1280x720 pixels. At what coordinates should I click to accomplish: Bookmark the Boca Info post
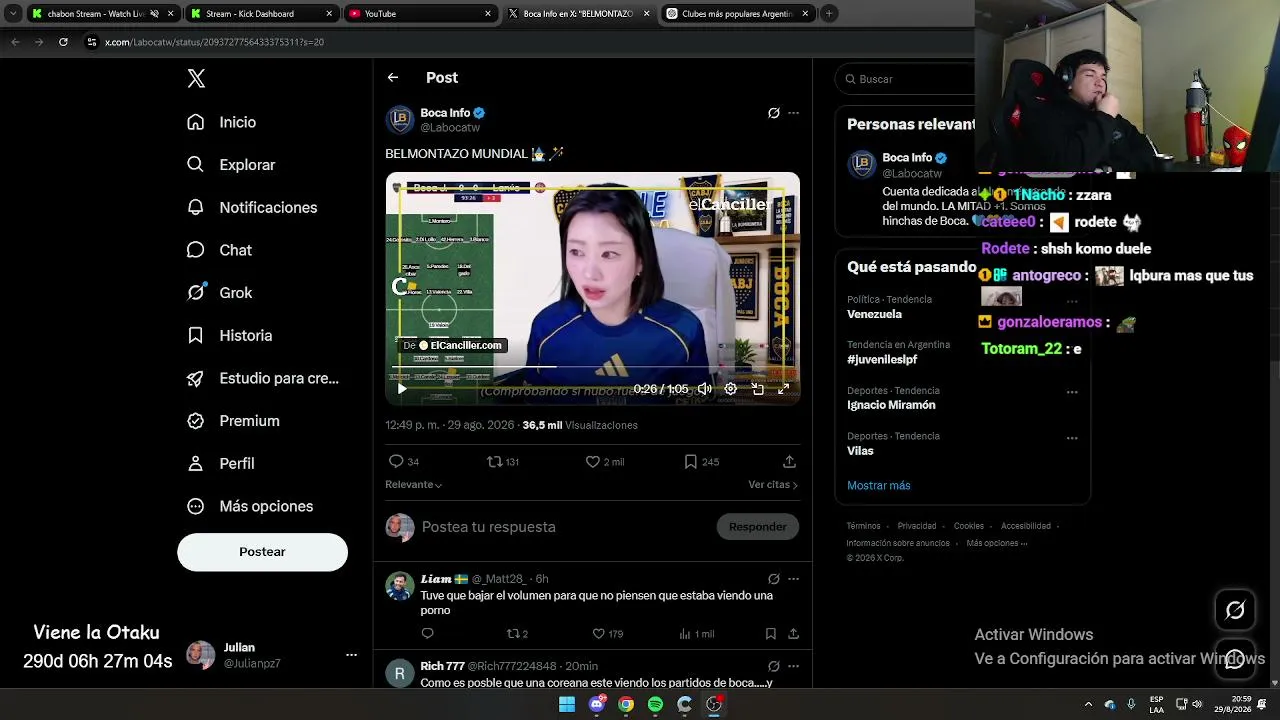click(x=701, y=462)
